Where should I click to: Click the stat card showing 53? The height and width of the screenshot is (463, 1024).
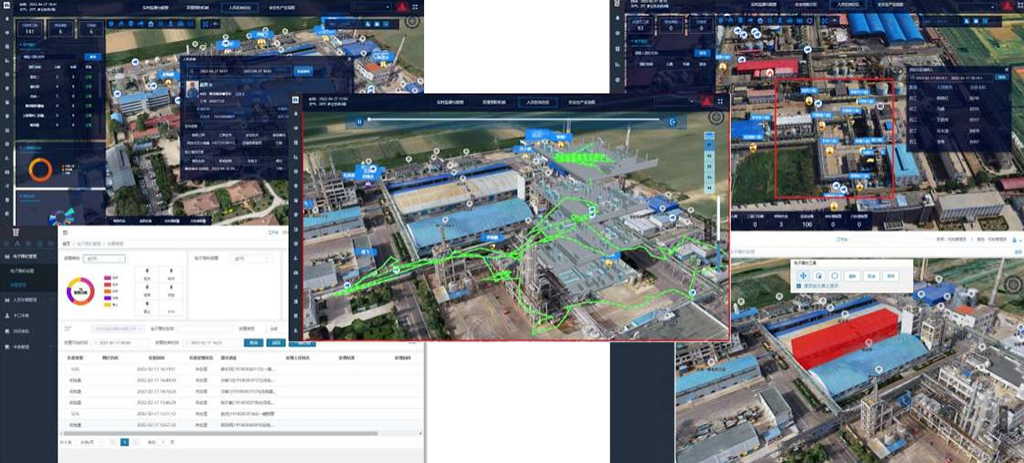(x=641, y=25)
